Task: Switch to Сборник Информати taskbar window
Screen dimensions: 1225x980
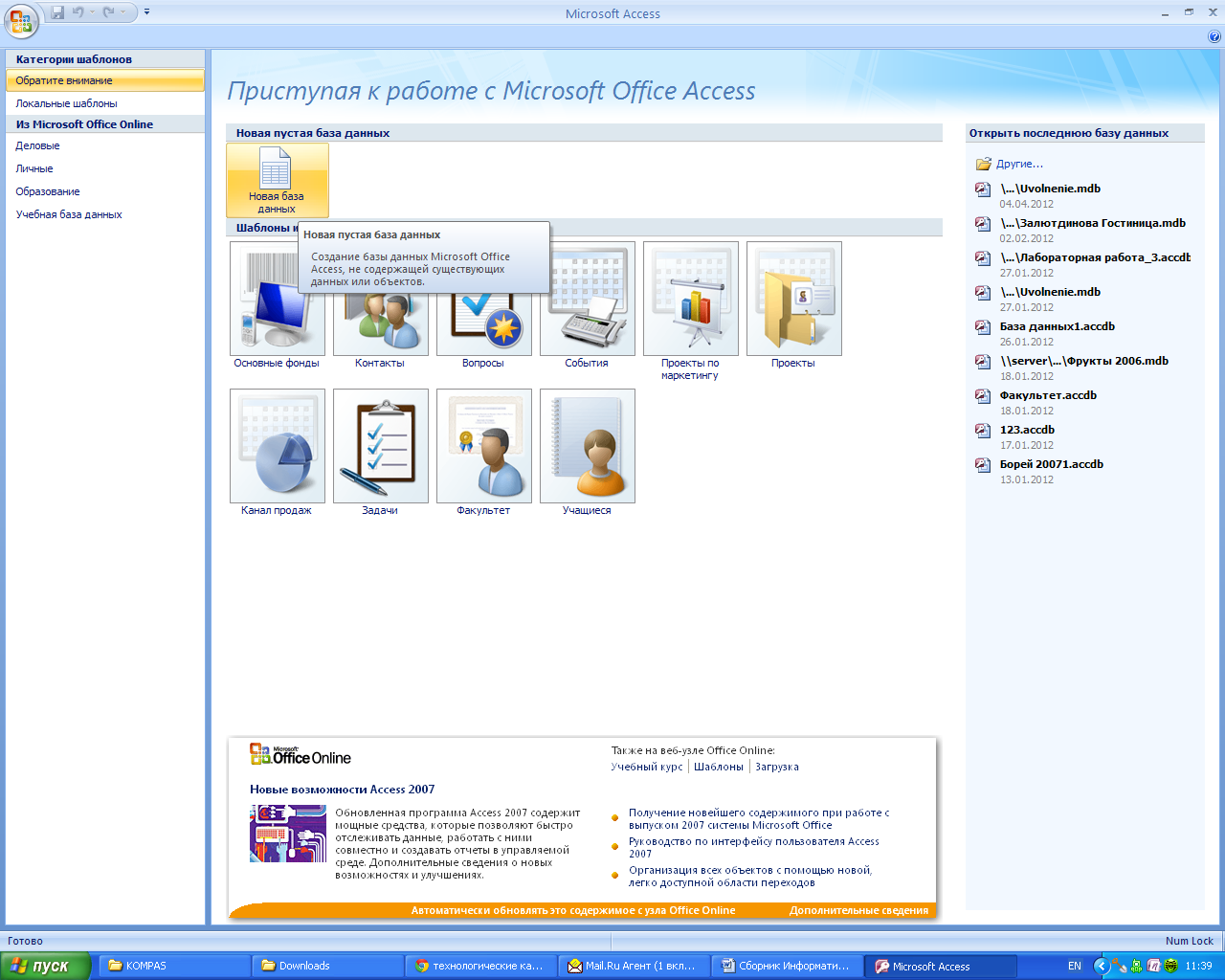Action: pos(787,966)
